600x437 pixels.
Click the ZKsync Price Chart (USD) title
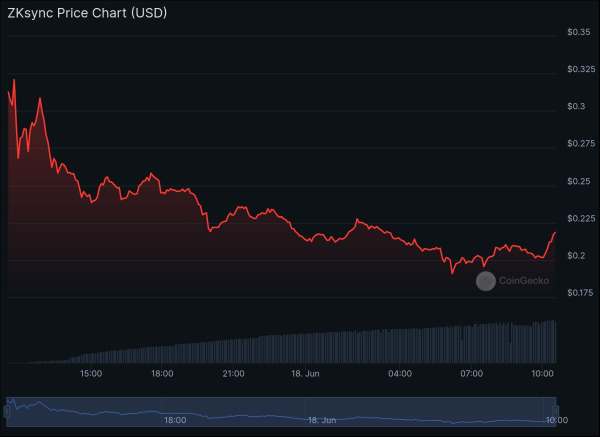(x=87, y=13)
